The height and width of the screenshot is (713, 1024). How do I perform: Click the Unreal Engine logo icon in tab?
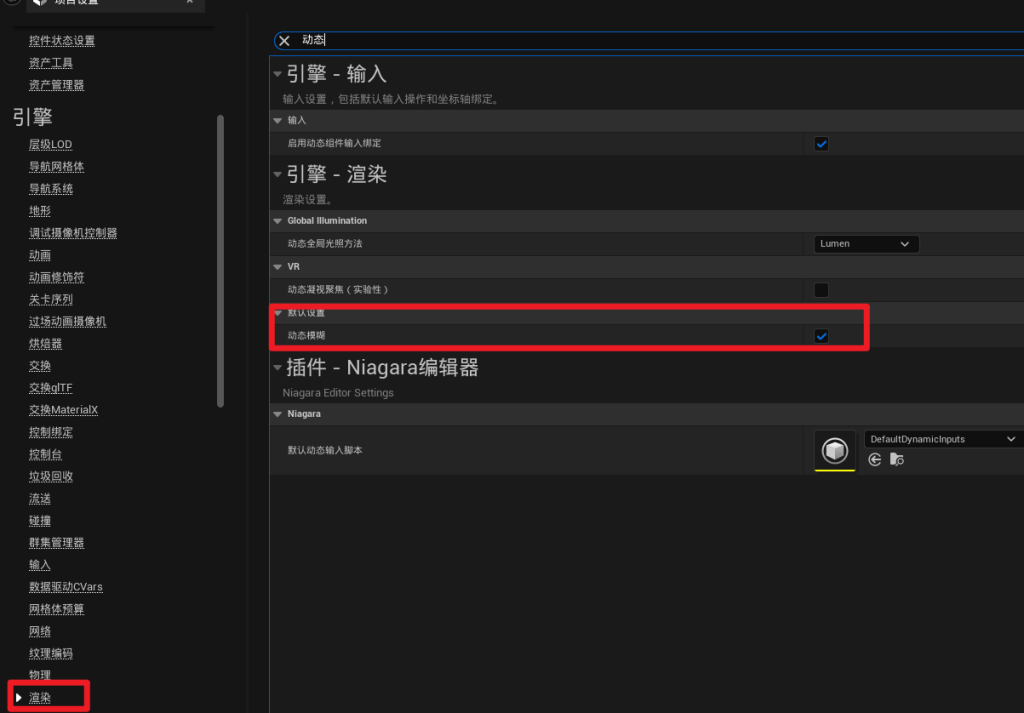tap(40, 3)
